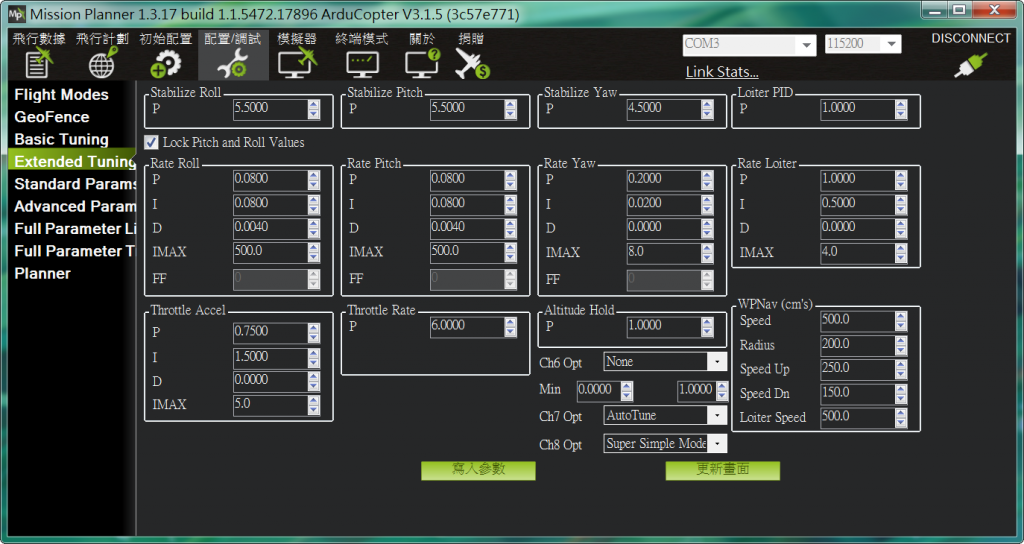The image size is (1024, 544).
Task: Open the 配置/調試 config tuning screen
Action: (233, 56)
